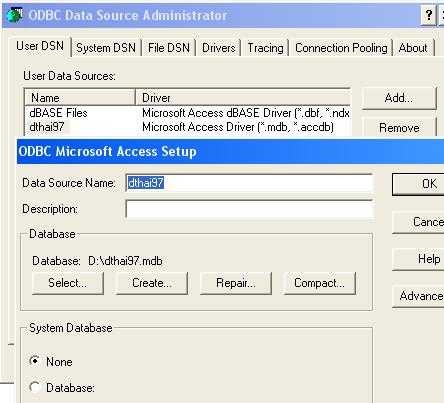The image size is (444, 403).
Task: Click the Data Source Name field
Action: tap(249, 183)
